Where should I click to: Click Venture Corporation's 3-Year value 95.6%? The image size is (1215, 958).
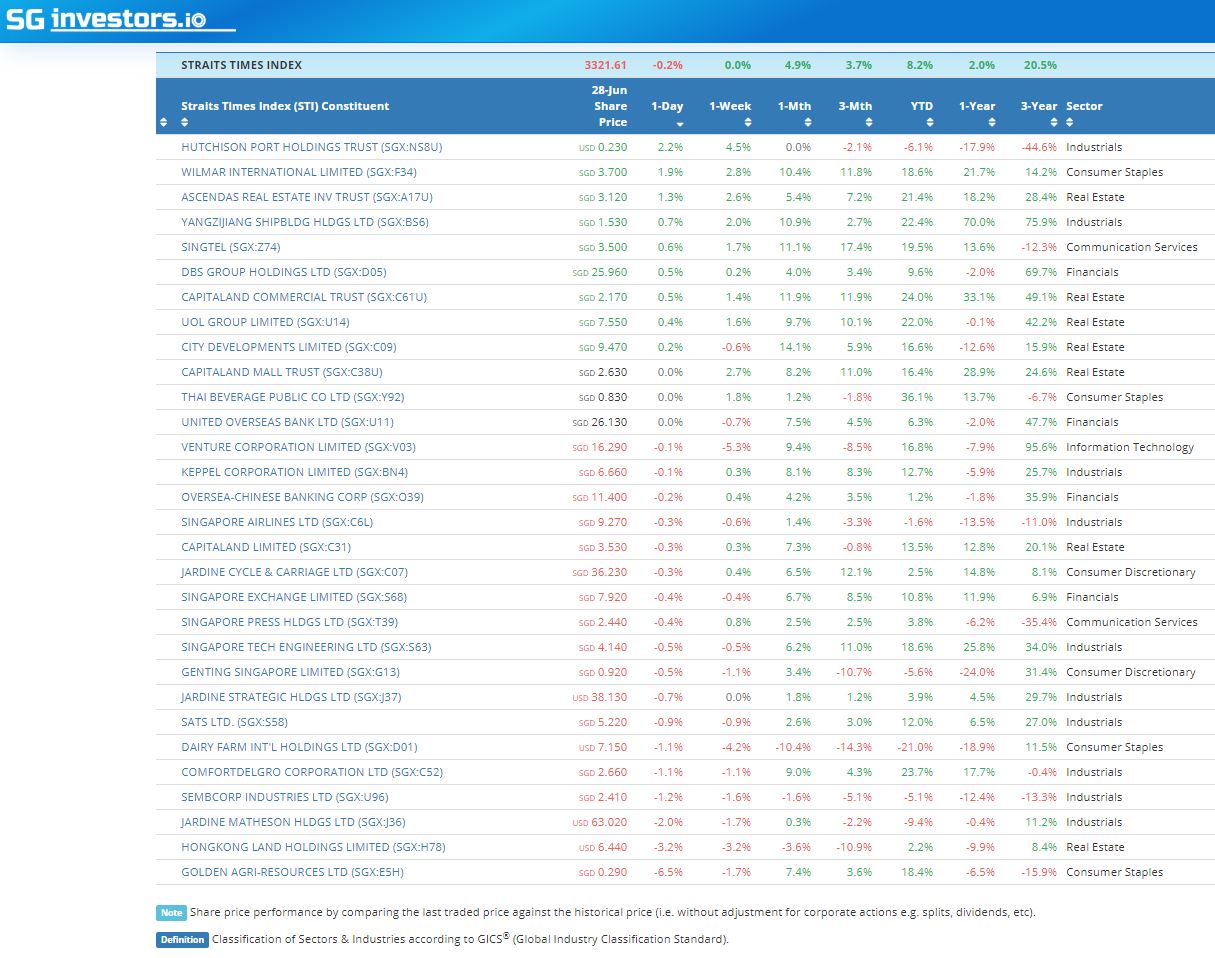point(1040,447)
